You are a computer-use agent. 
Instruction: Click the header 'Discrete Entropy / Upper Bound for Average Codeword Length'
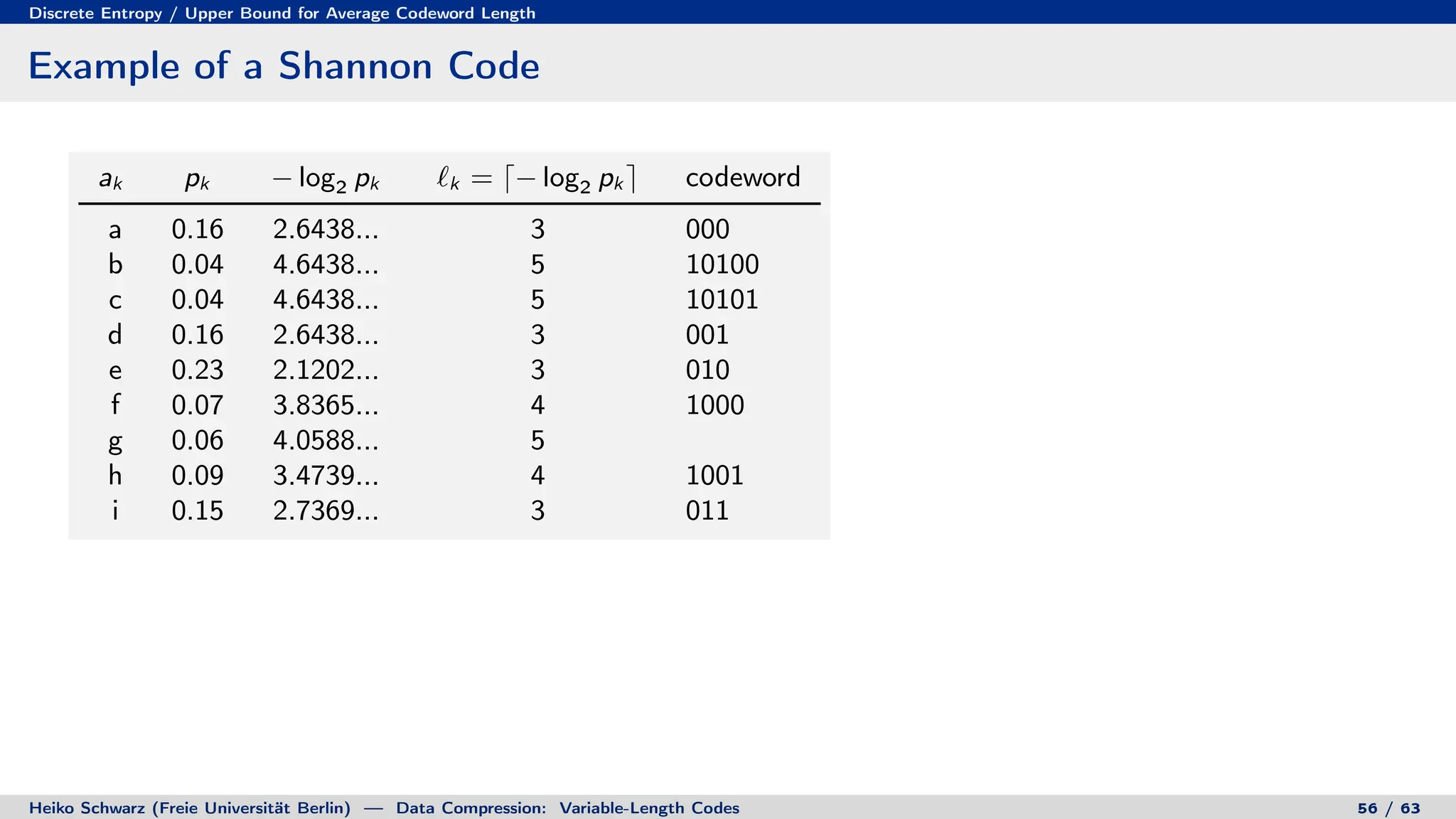(282, 13)
